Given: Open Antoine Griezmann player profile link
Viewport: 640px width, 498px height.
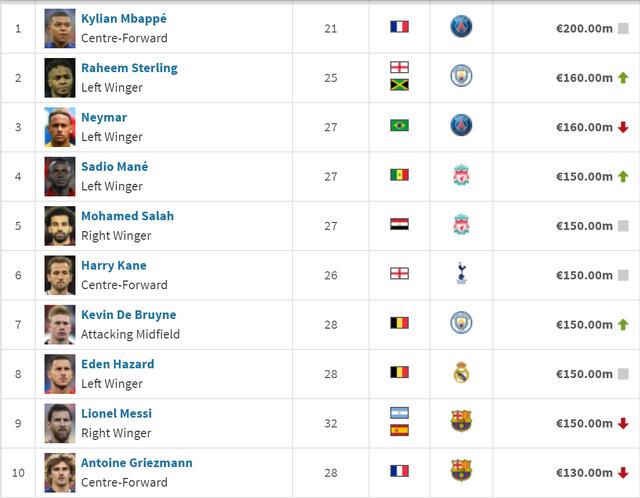Looking at the screenshot, I should (137, 463).
